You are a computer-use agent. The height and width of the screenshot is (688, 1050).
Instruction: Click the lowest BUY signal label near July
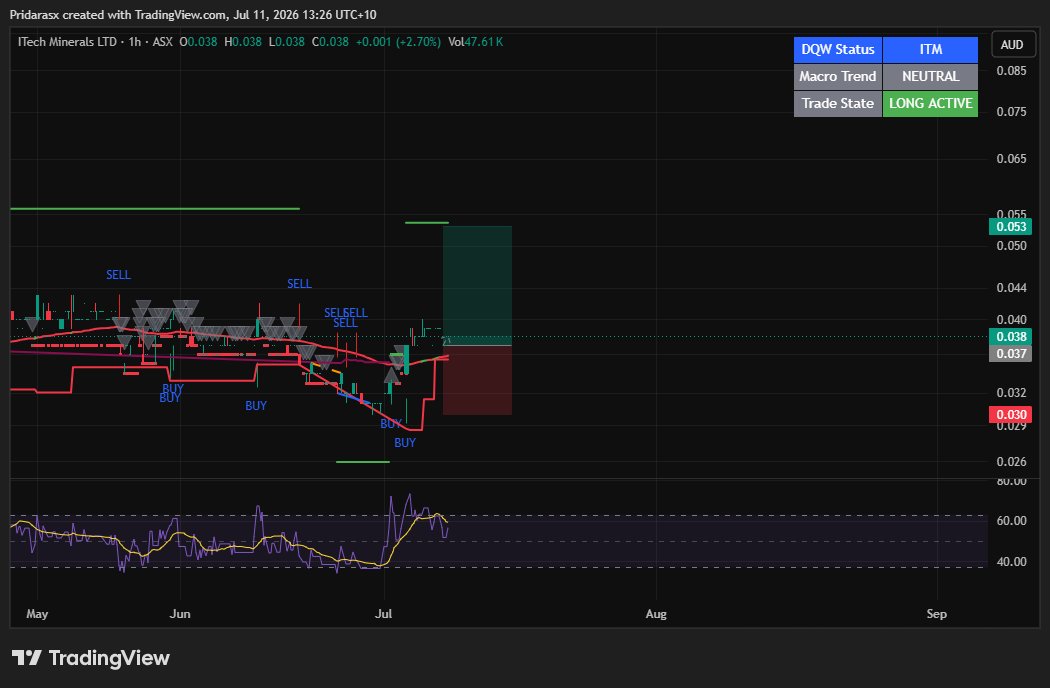[405, 443]
